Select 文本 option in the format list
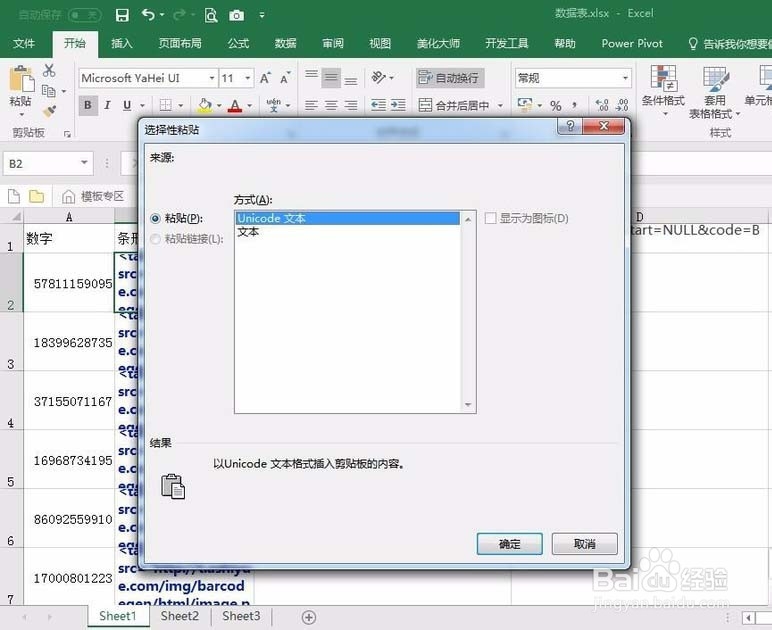This screenshot has height=630, width=772. 348,232
